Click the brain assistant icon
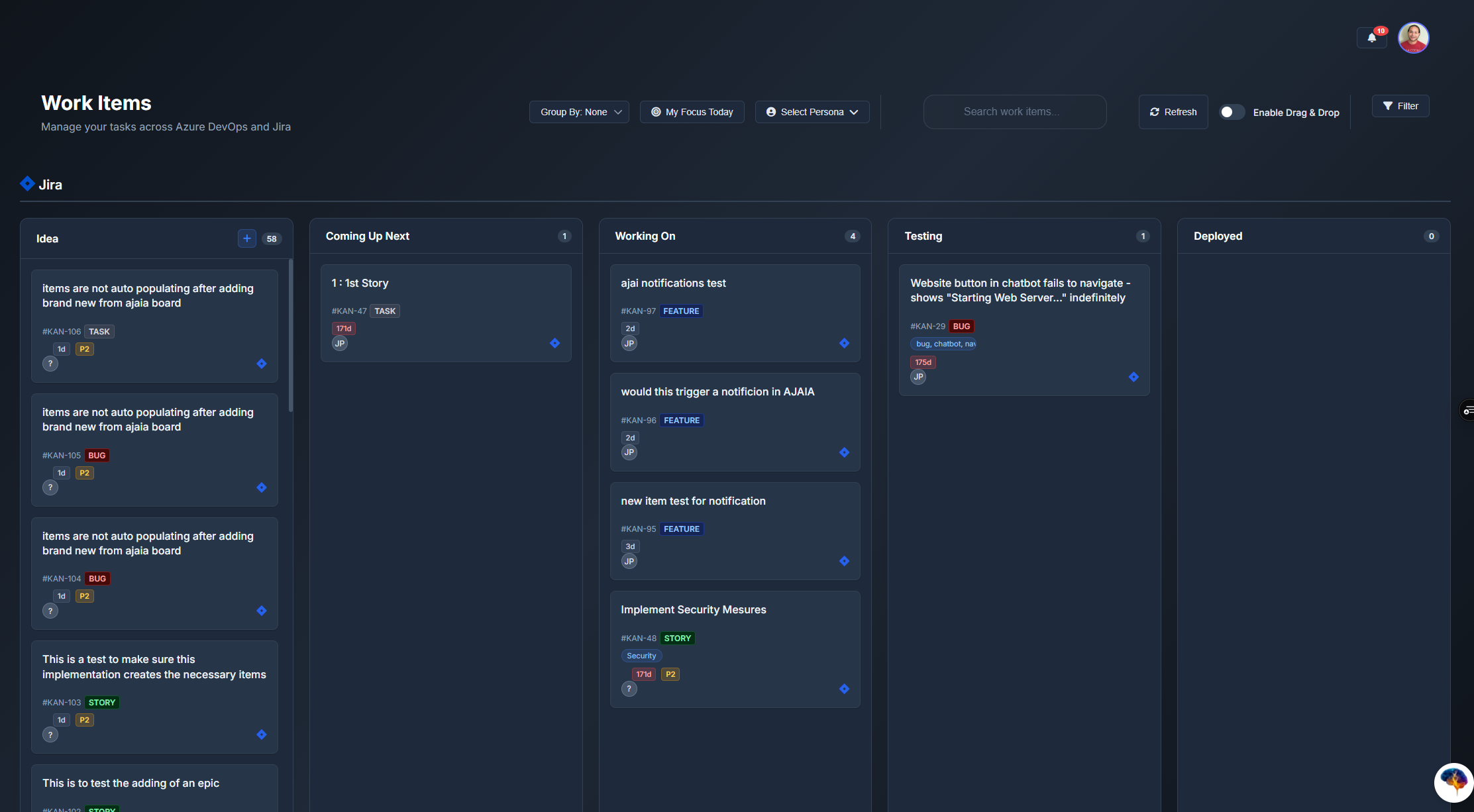Image resolution: width=1474 pixels, height=812 pixels. [1453, 782]
